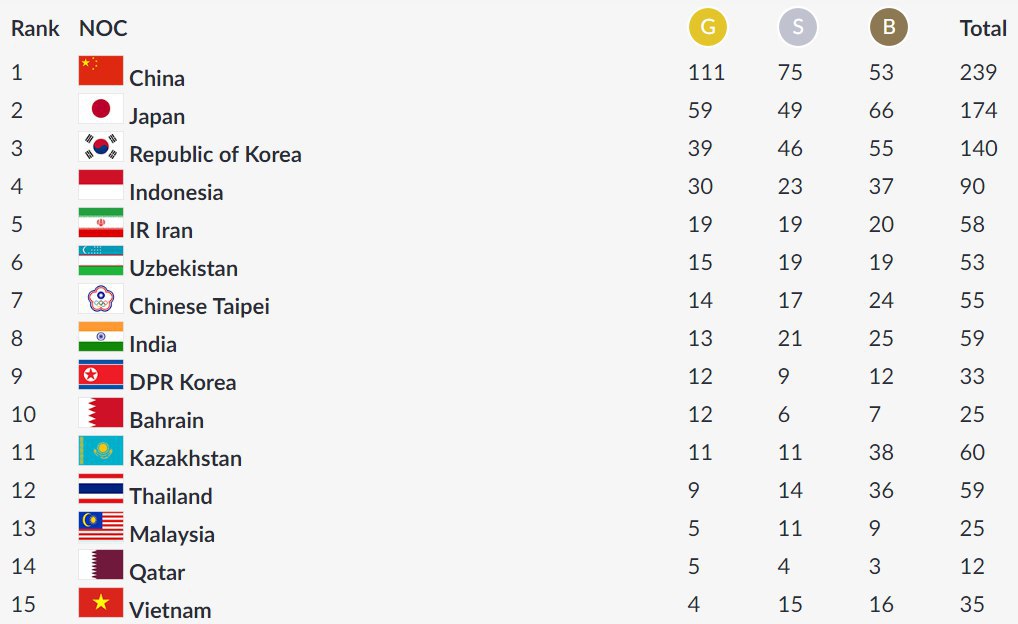Screen dimensions: 1018x624
Task: Select the Uzbekistan country name
Action: pos(184,268)
